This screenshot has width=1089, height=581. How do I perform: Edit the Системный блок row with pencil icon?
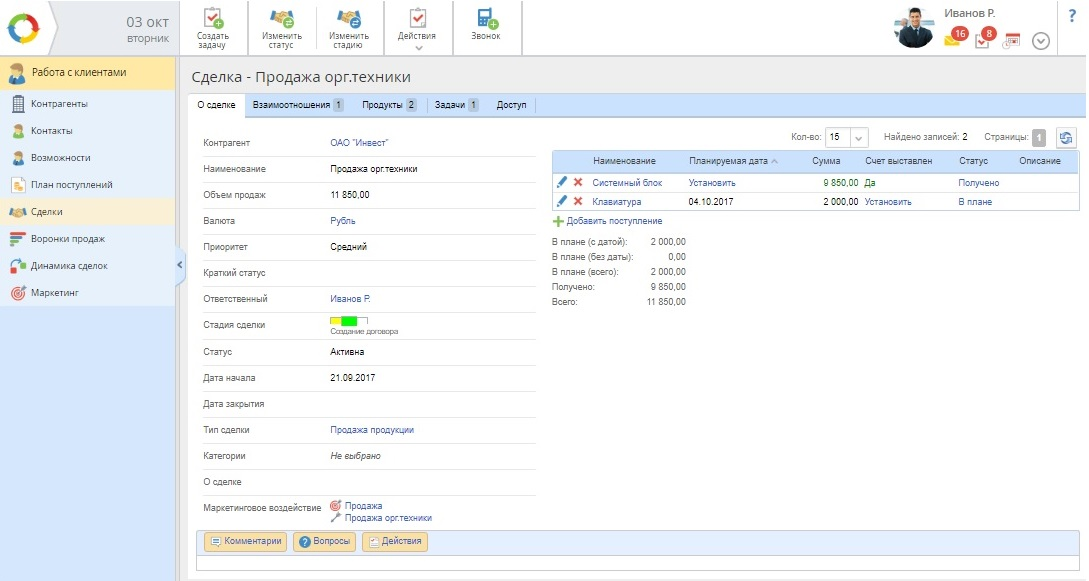[x=562, y=183]
